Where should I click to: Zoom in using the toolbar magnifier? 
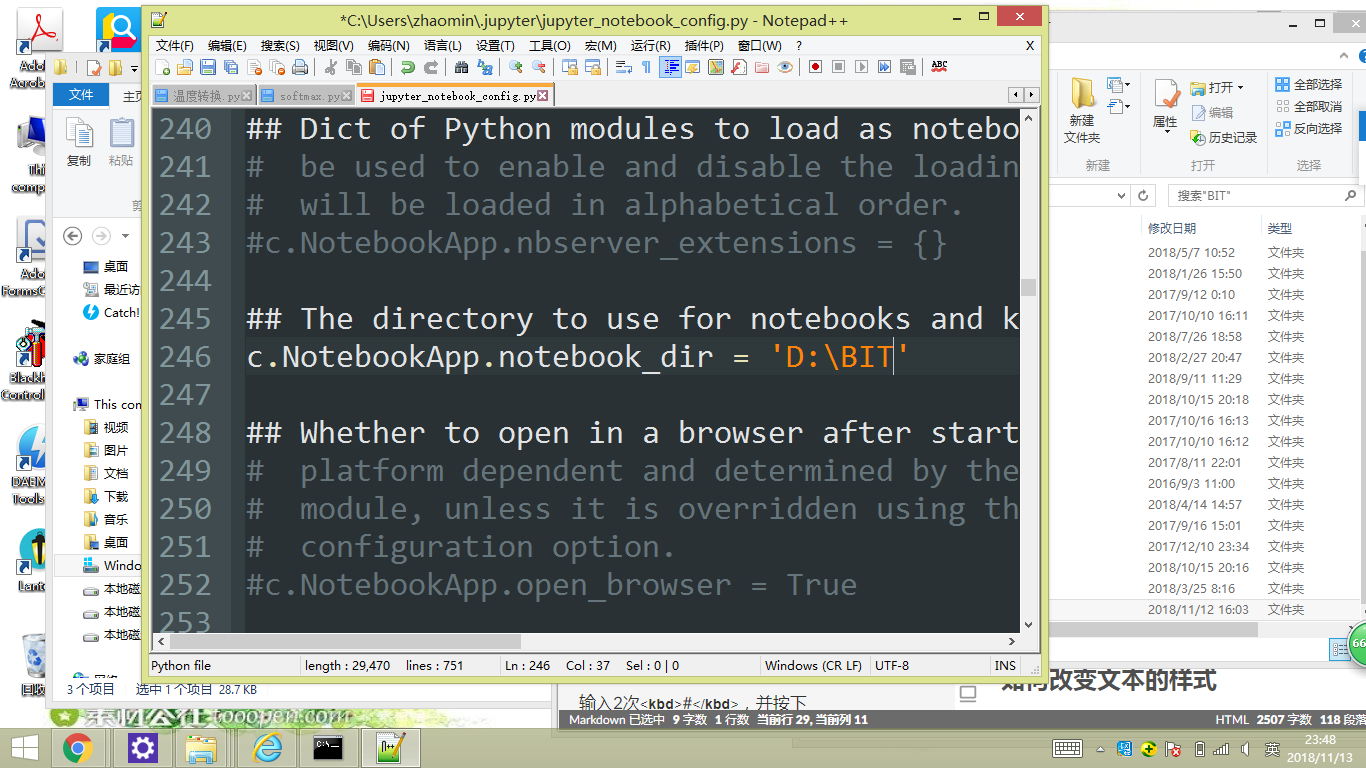[x=516, y=67]
